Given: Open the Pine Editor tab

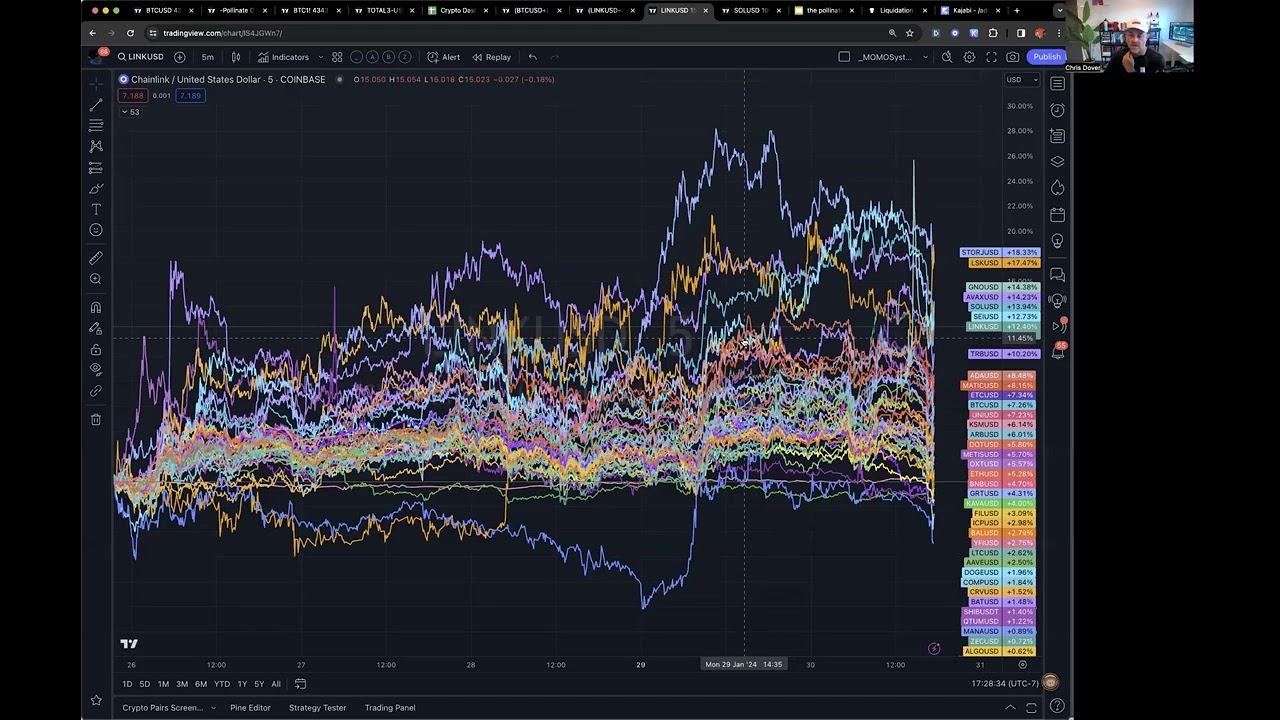Looking at the screenshot, I should pyautogui.click(x=250, y=708).
